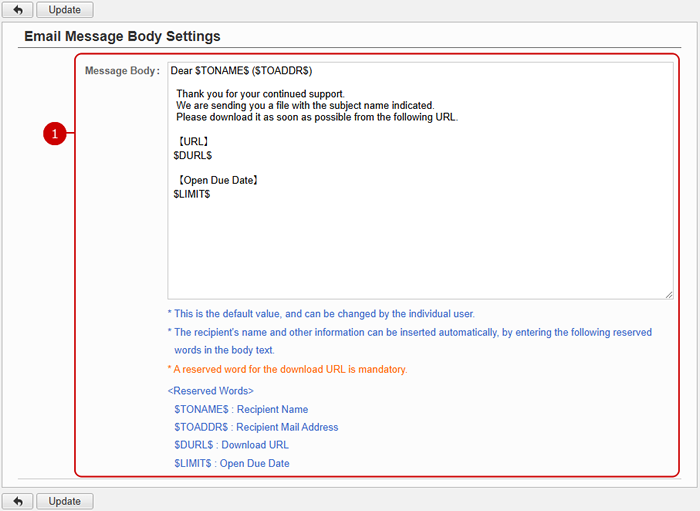Click the note about inserting the recipient's name automatically
This screenshot has height=511, width=700.
click(x=410, y=341)
